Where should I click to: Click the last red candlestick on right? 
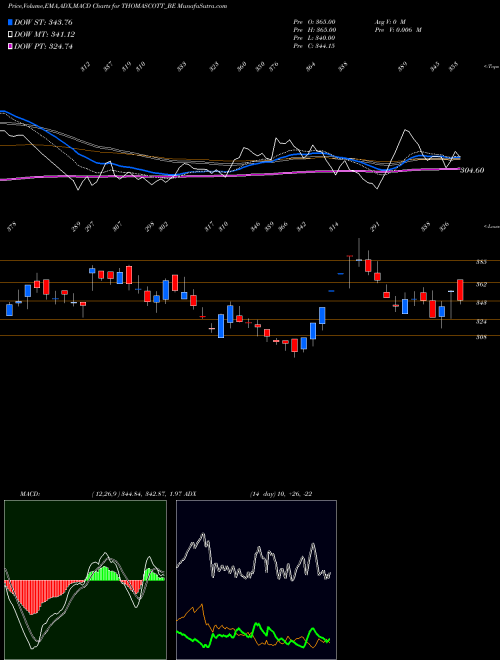(x=460, y=290)
